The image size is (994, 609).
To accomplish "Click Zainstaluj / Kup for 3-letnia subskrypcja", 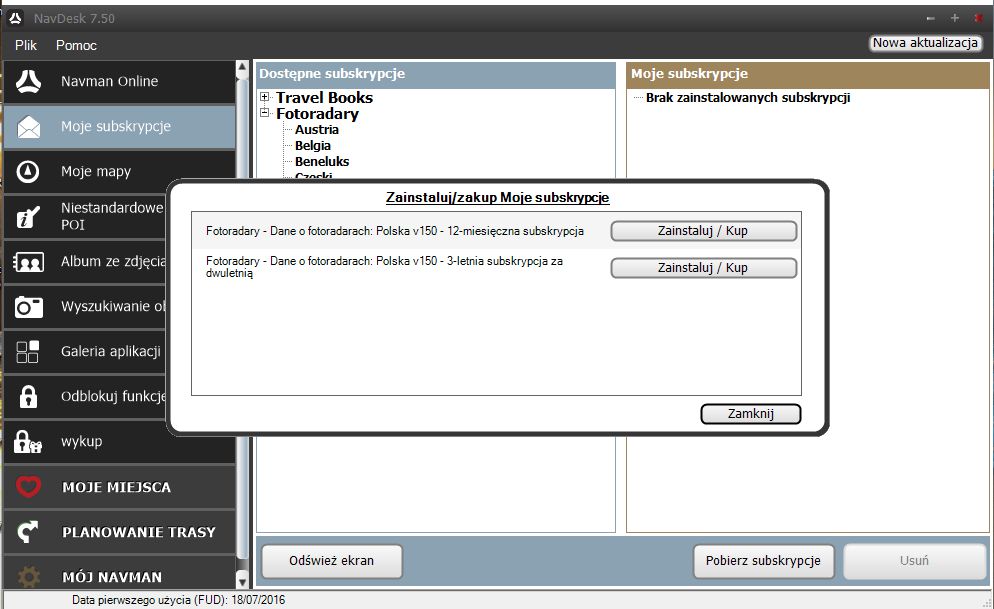I will (x=703, y=267).
